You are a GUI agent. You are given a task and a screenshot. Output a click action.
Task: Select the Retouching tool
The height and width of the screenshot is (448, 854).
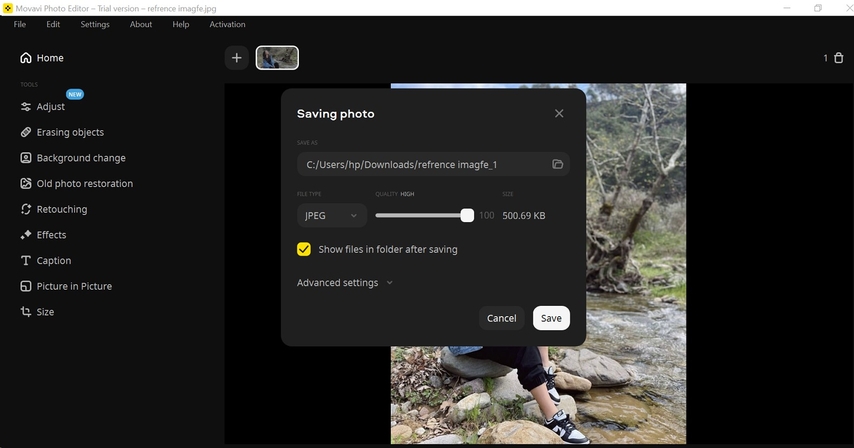tap(53, 209)
